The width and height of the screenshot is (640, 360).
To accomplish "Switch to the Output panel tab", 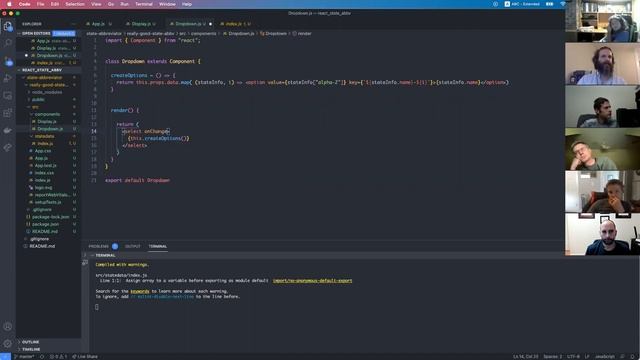I will tap(133, 247).
